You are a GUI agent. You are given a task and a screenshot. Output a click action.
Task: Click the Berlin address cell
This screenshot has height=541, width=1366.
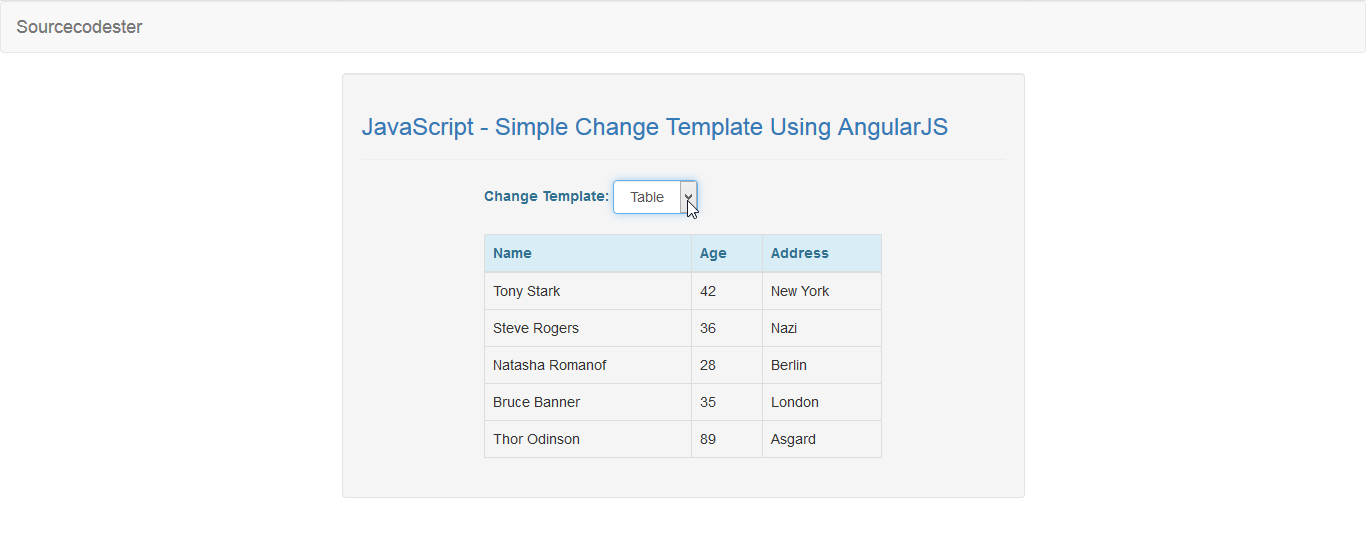(822, 365)
